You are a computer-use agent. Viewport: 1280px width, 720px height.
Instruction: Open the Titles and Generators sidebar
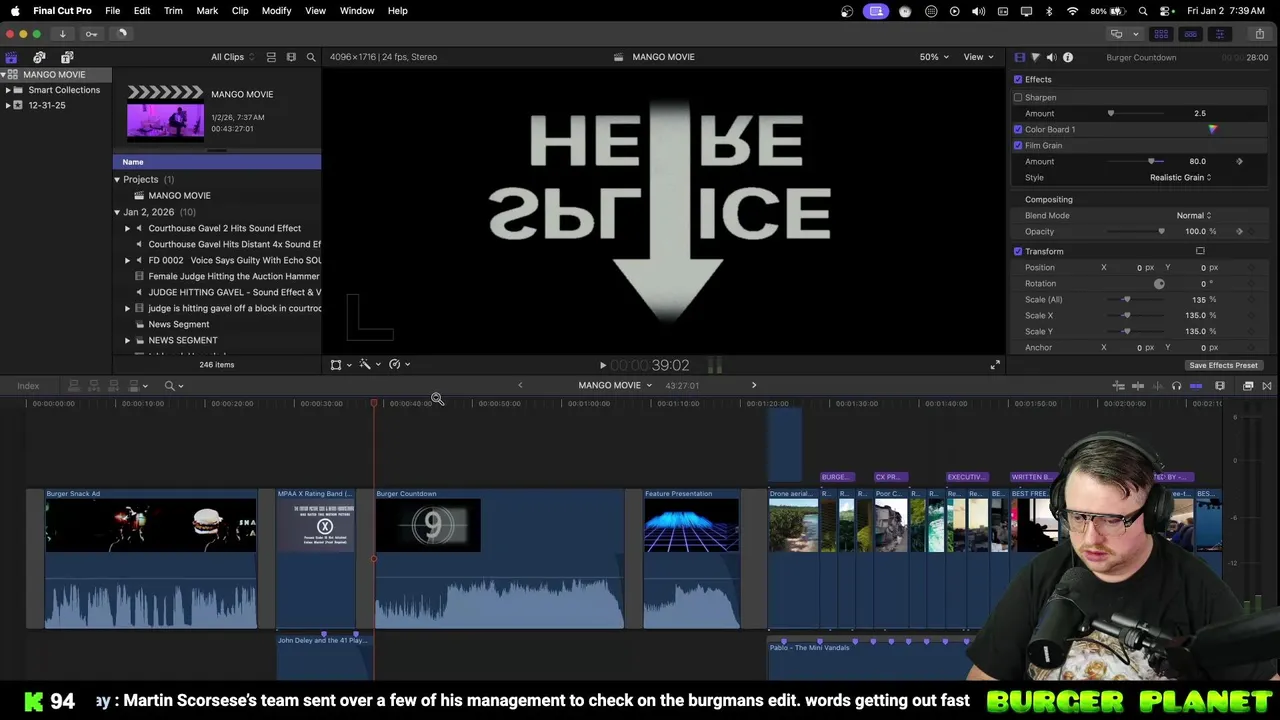click(x=67, y=57)
